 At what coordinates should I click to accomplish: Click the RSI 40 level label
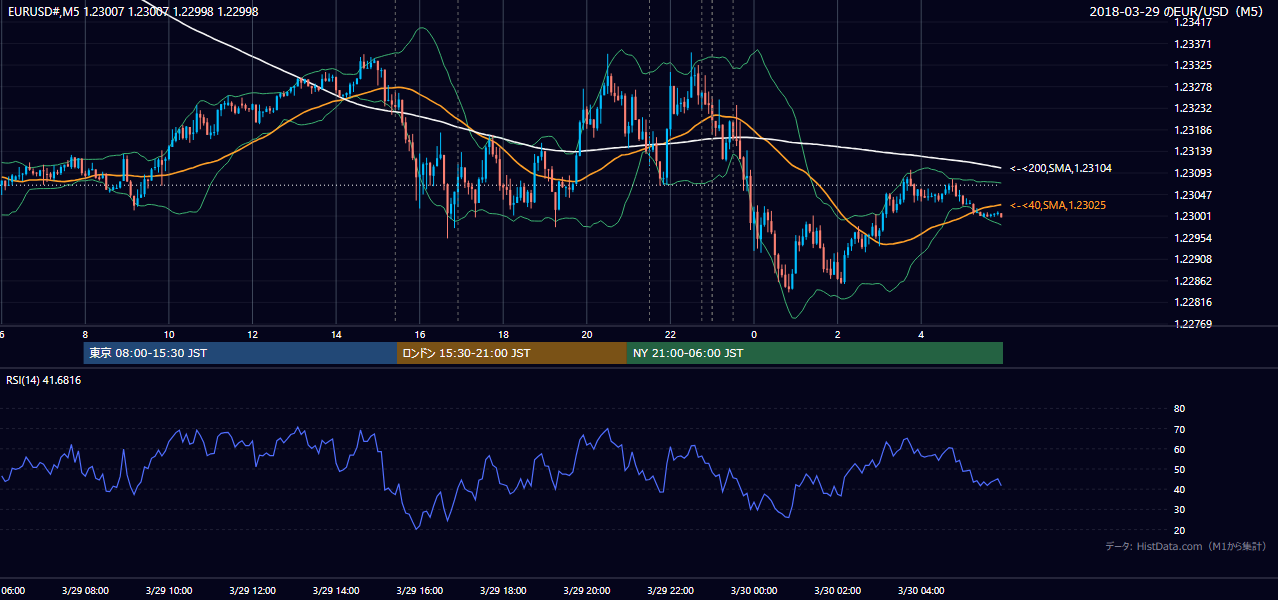[1179, 489]
